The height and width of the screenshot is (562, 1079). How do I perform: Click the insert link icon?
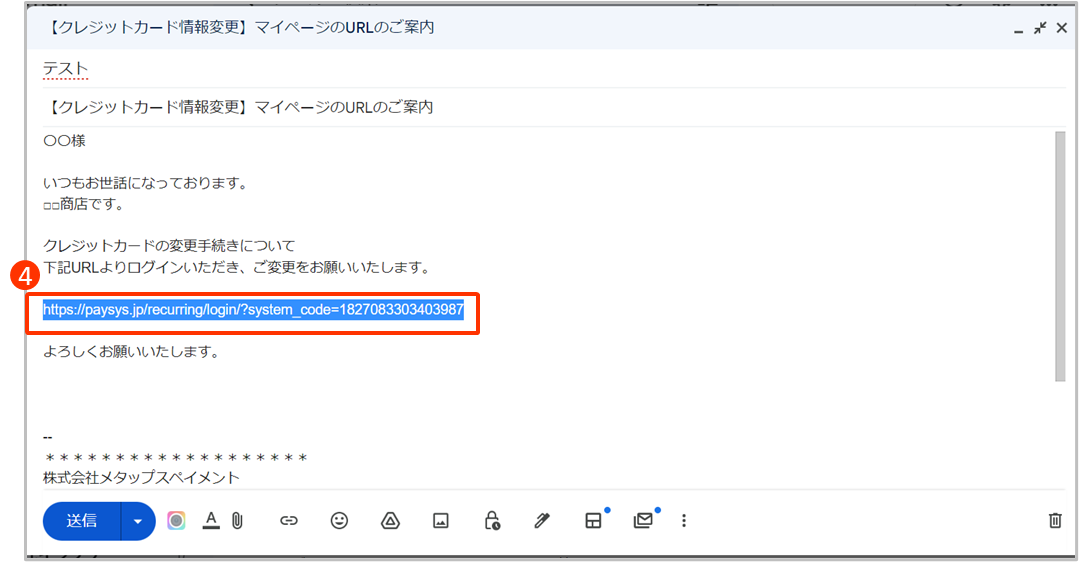click(289, 521)
